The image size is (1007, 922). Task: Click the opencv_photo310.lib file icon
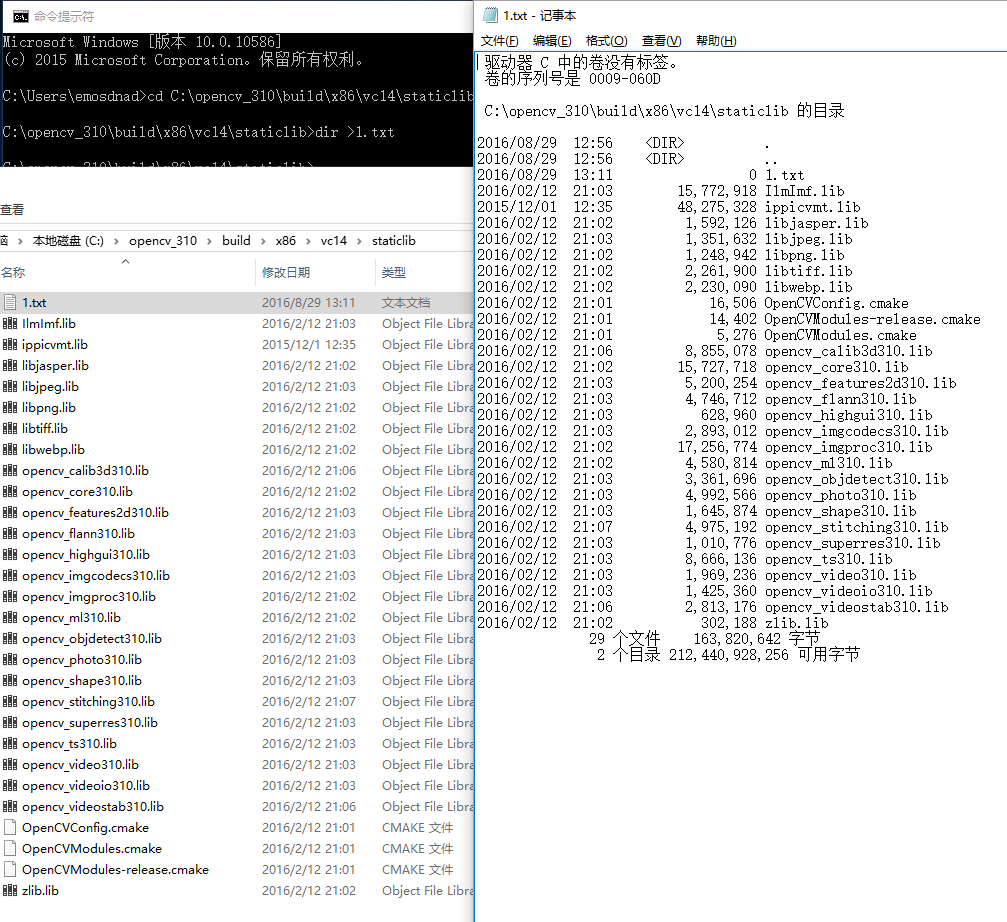[10, 659]
